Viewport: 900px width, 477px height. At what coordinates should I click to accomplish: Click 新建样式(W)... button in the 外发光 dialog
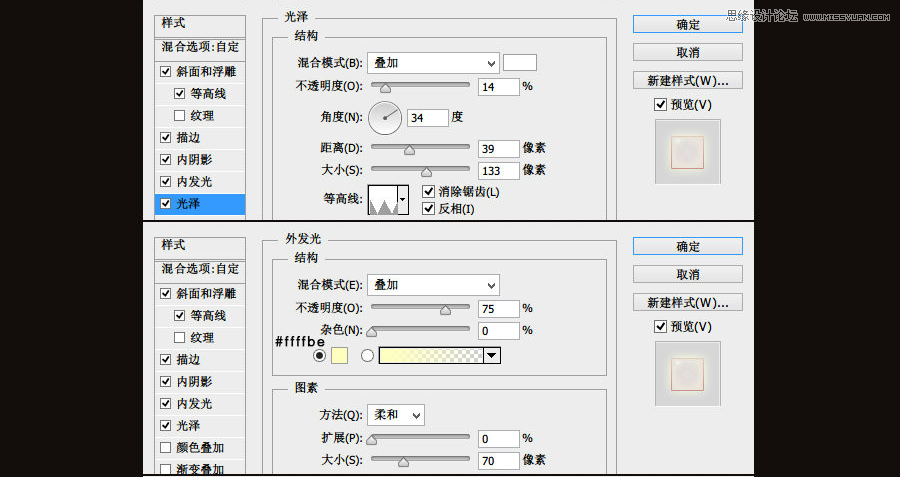pyautogui.click(x=687, y=302)
